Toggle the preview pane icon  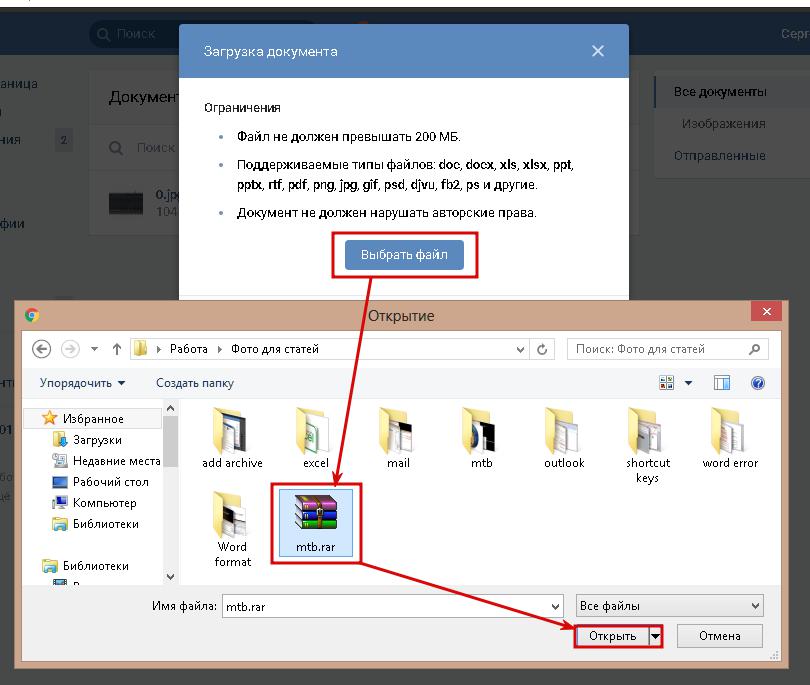pos(722,383)
